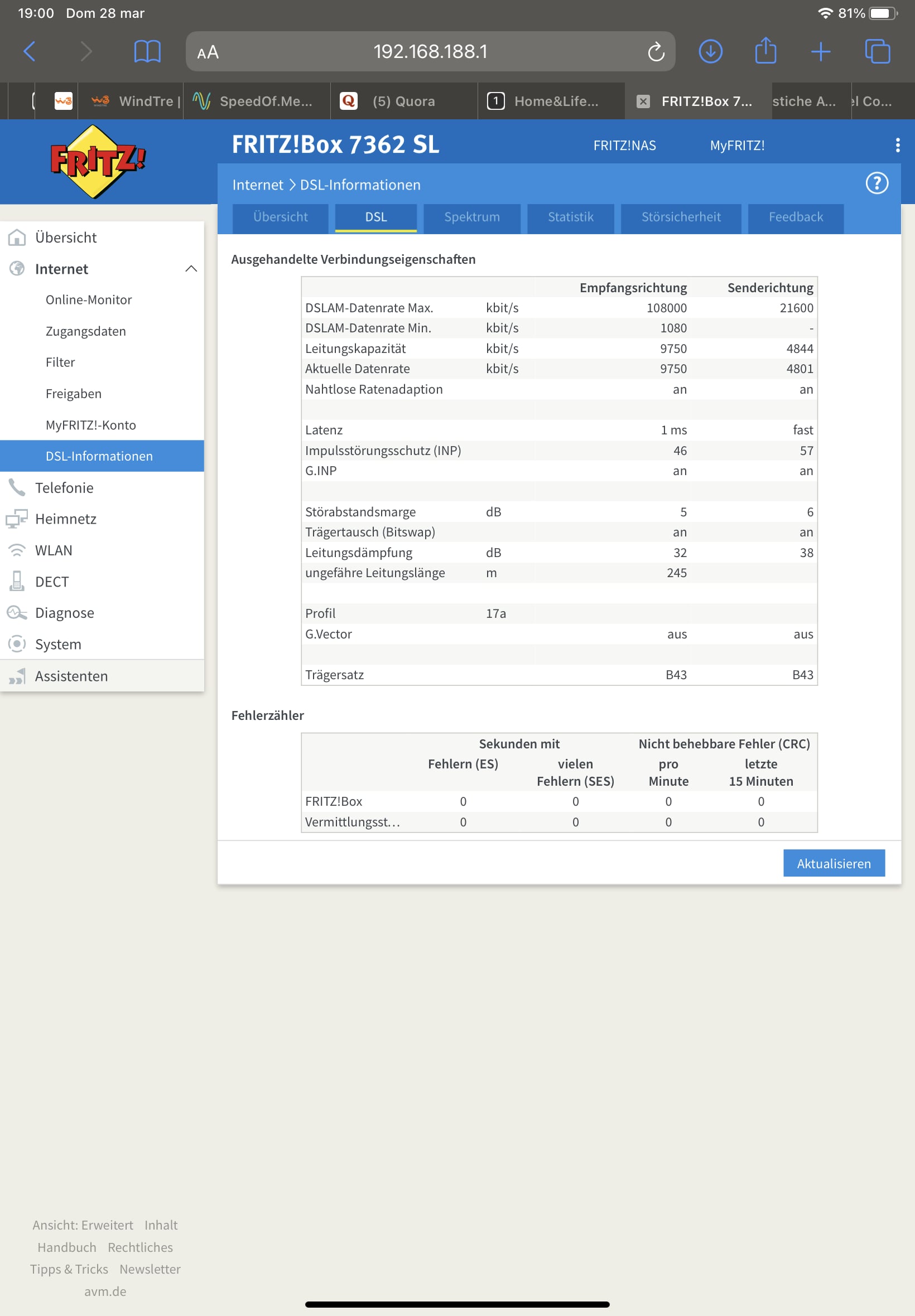Collapse the Internet sidebar section

[191, 269]
